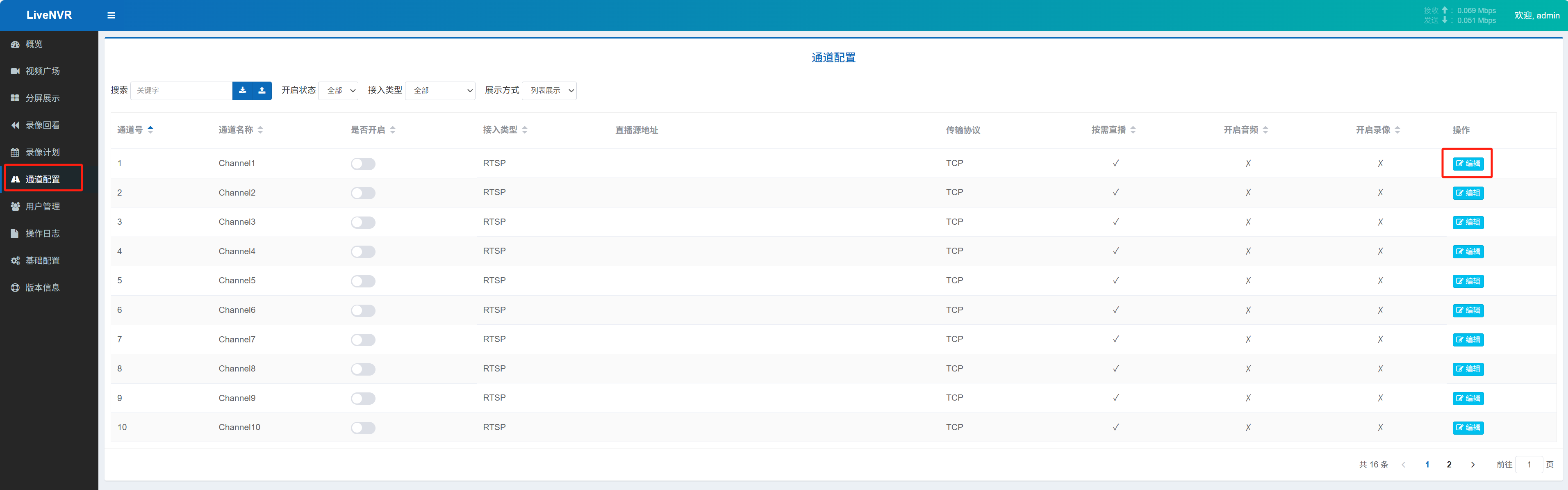
Task: Click the 录像计划 calendar icon in sidebar
Action: pos(15,152)
